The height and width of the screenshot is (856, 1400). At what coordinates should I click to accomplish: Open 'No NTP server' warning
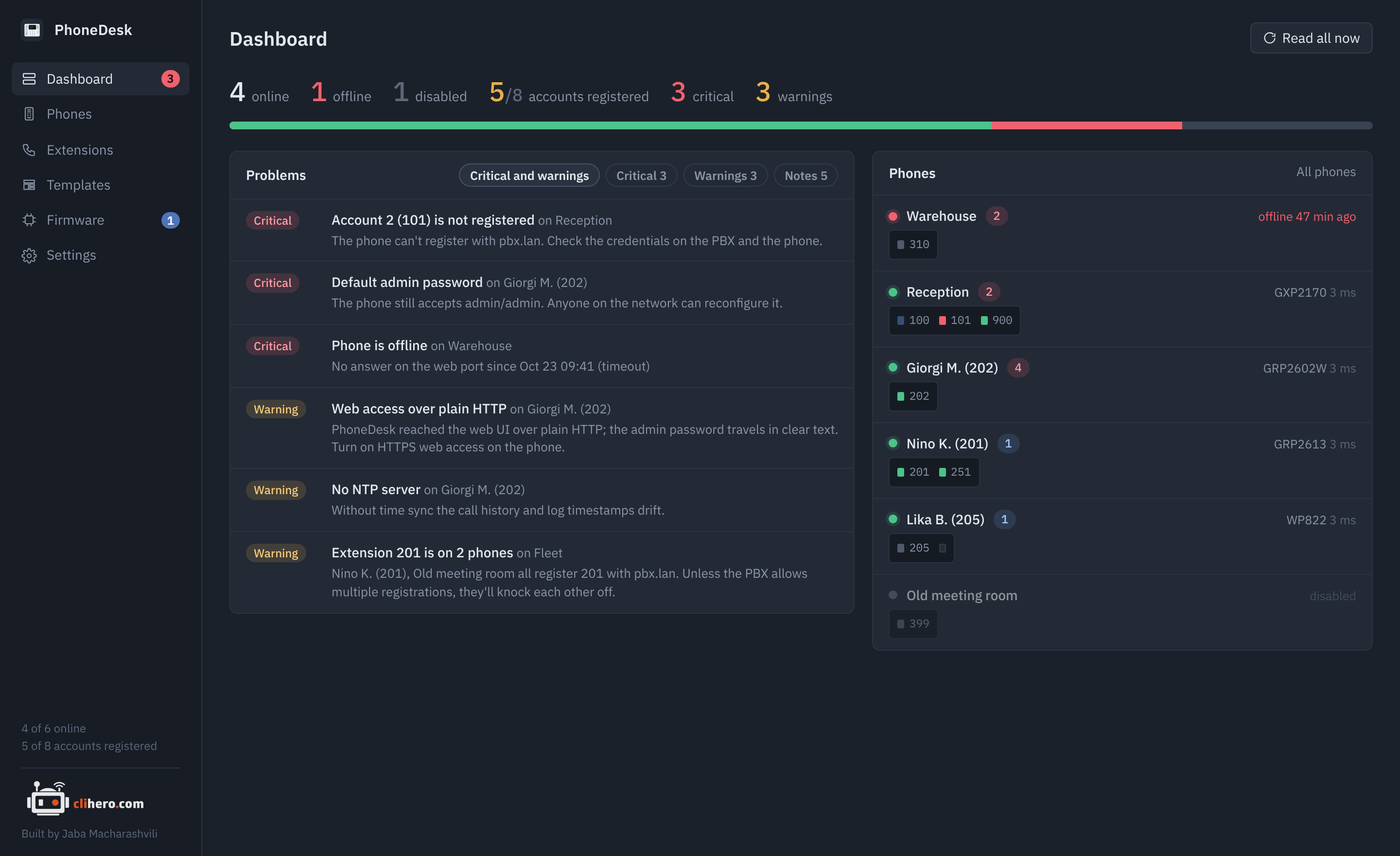(542, 499)
